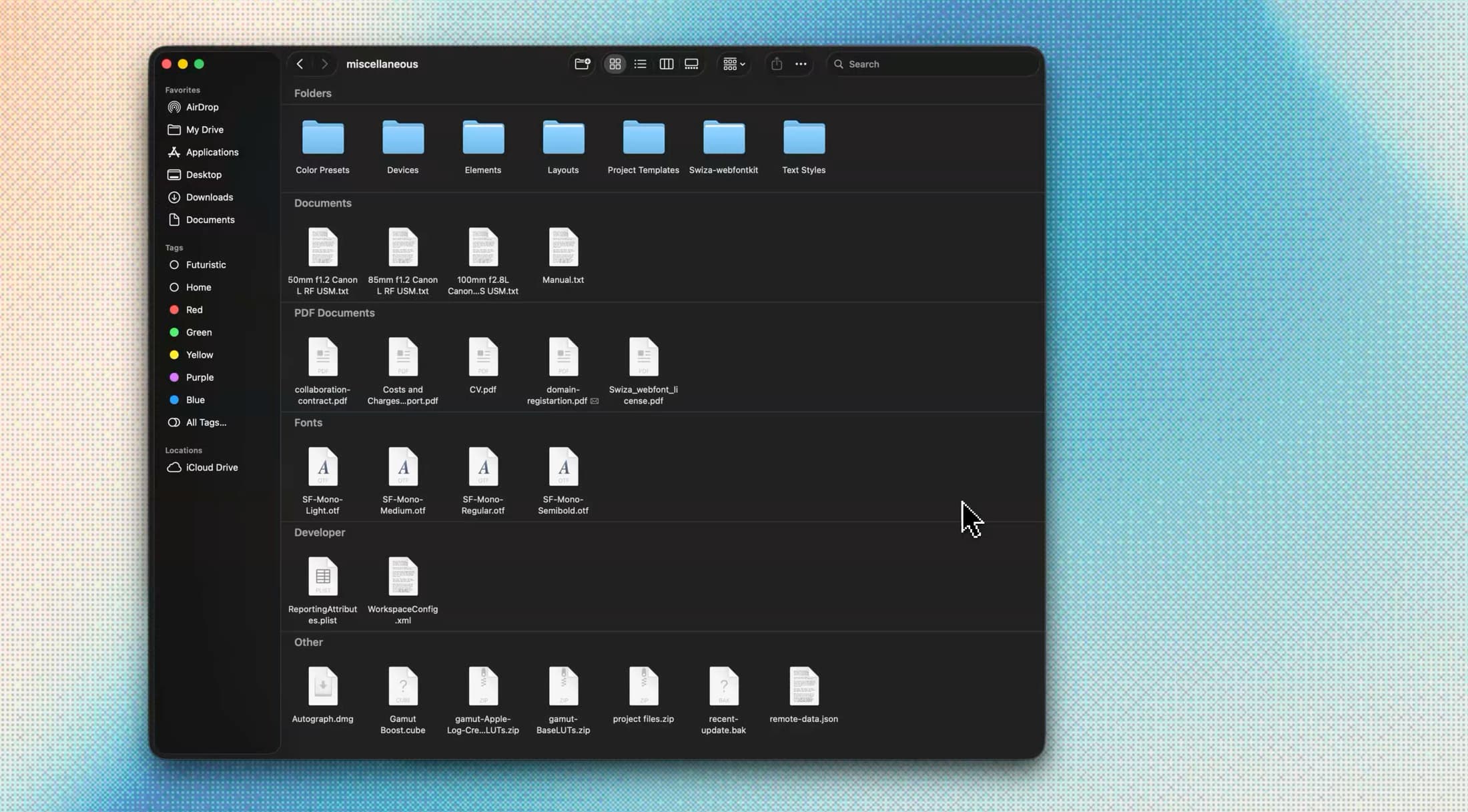Image resolution: width=1468 pixels, height=812 pixels.
Task: Switch to gallery view
Action: 691,64
